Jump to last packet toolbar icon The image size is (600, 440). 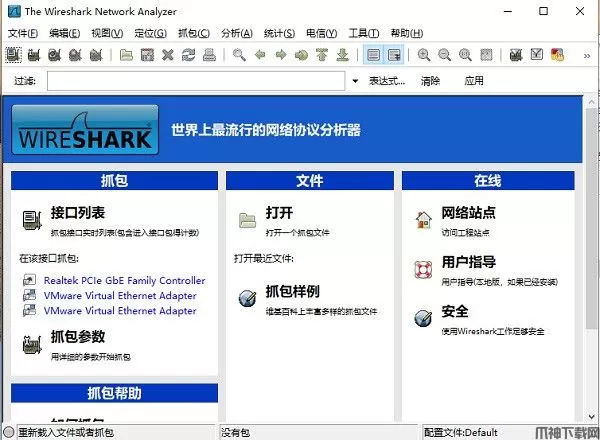click(343, 55)
